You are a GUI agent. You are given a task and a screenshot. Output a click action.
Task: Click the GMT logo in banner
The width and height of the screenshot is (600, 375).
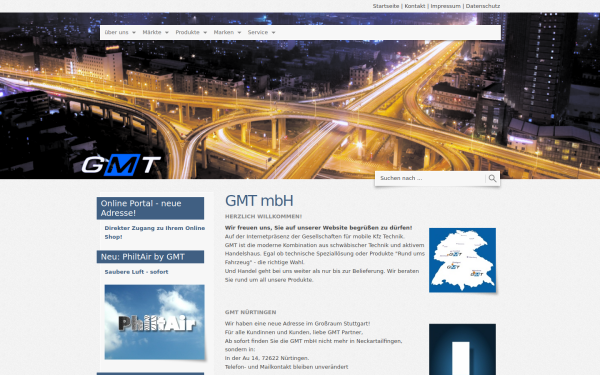(121, 165)
